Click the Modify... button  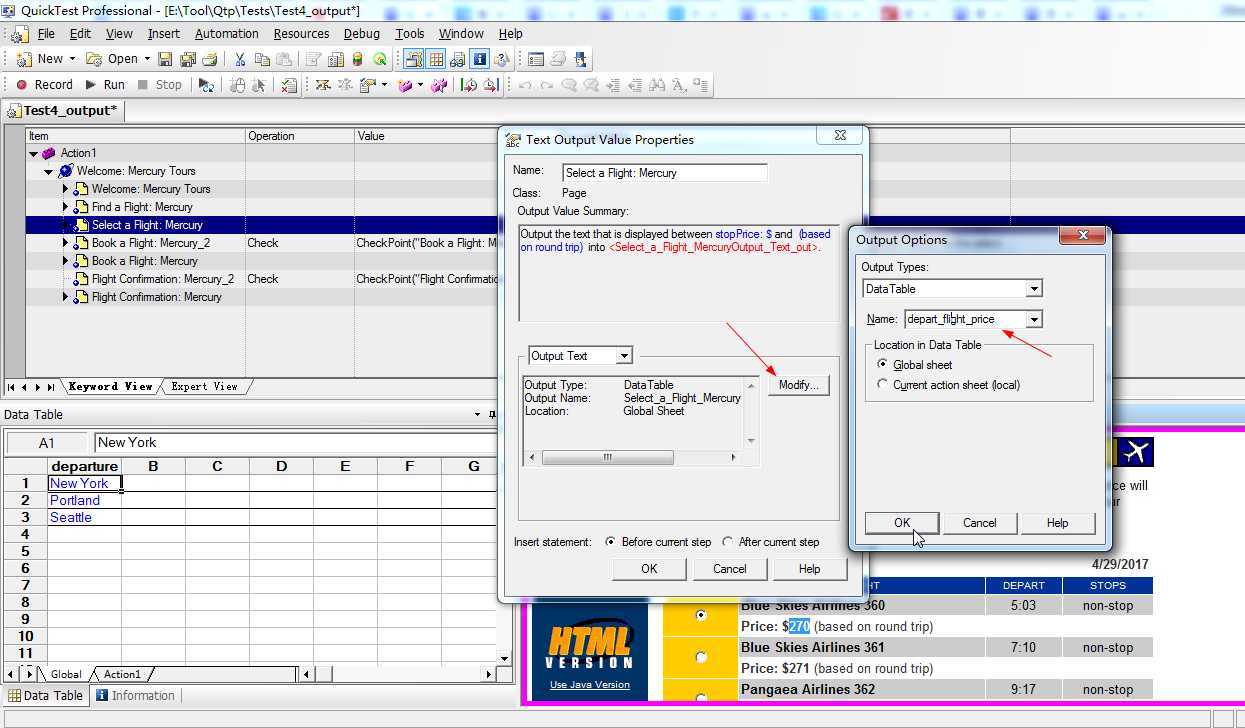[x=799, y=385]
